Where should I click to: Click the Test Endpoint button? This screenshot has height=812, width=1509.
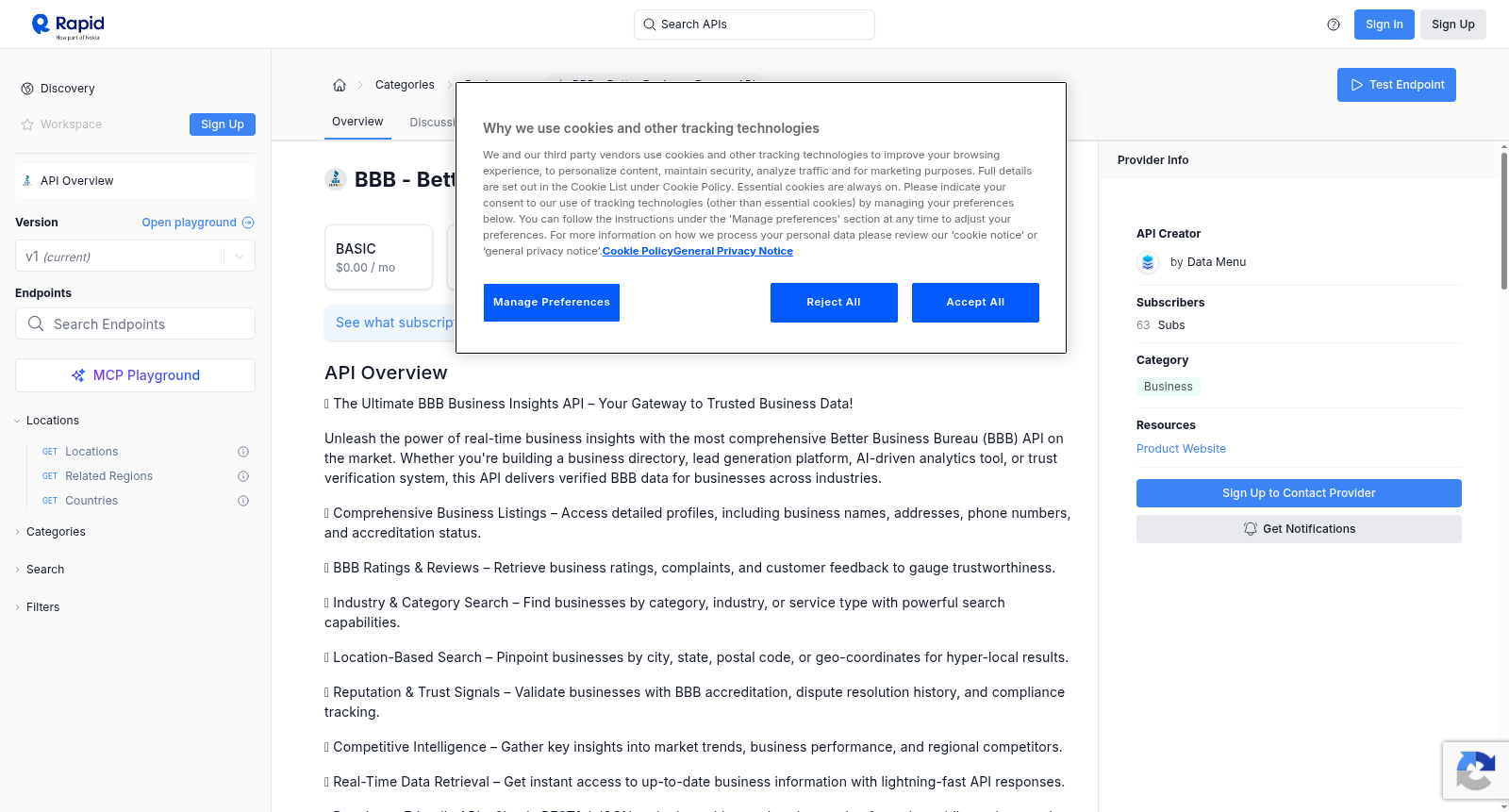[x=1397, y=85]
